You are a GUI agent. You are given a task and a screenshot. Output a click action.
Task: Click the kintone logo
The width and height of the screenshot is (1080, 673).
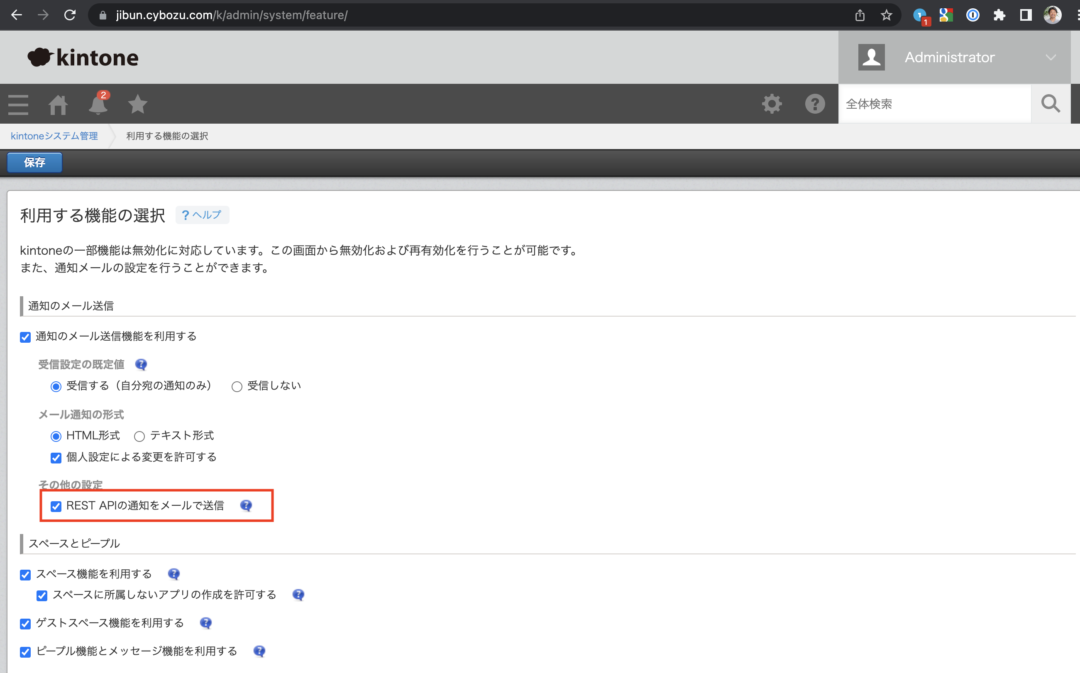click(83, 57)
